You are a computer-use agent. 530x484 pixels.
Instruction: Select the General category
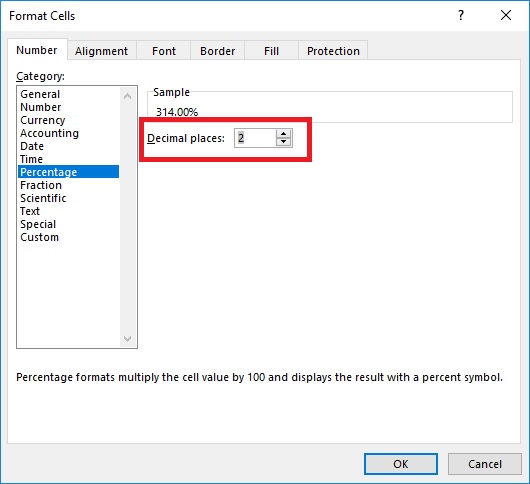pyautogui.click(x=40, y=94)
